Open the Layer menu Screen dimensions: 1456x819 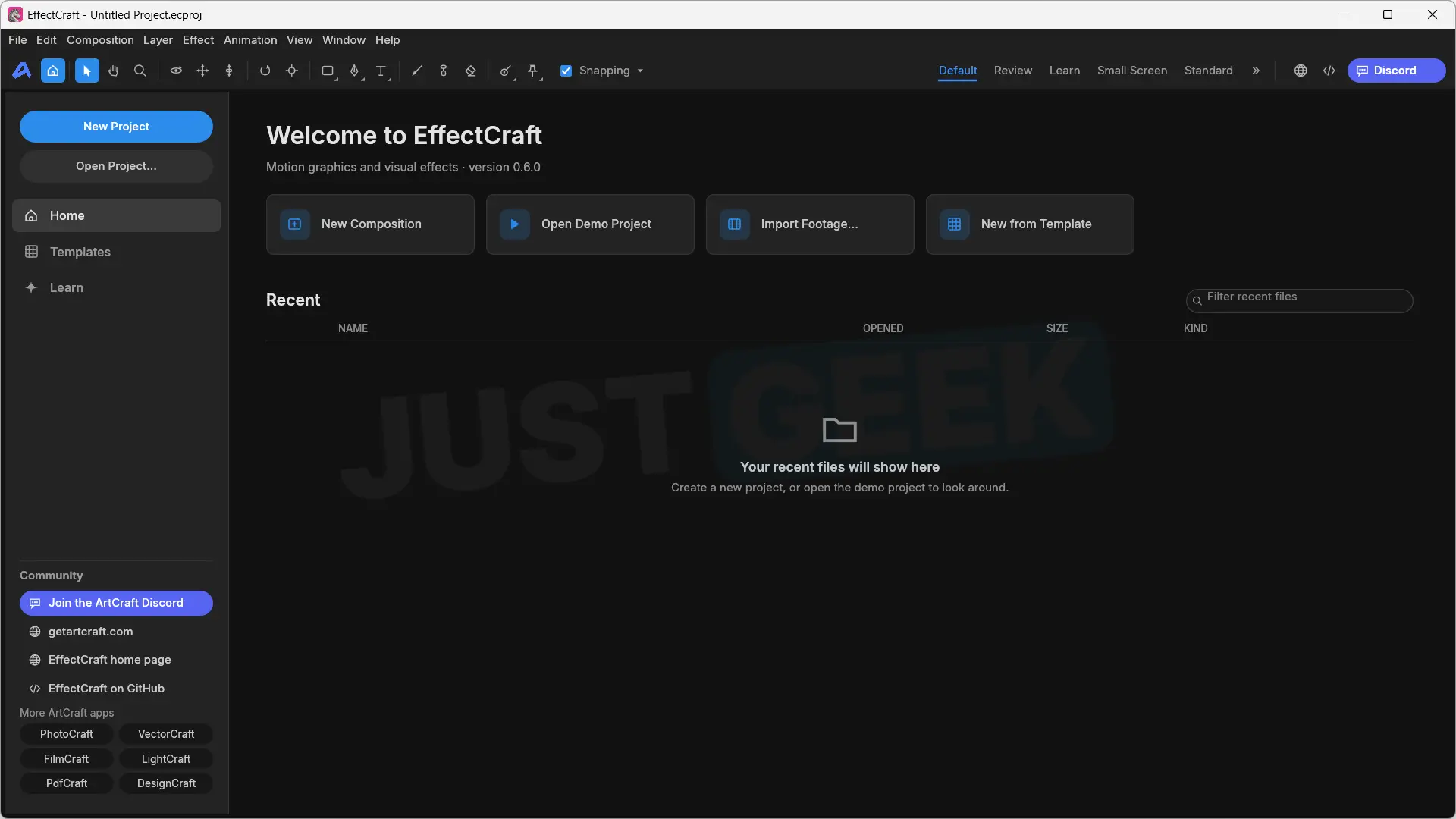pyautogui.click(x=158, y=40)
